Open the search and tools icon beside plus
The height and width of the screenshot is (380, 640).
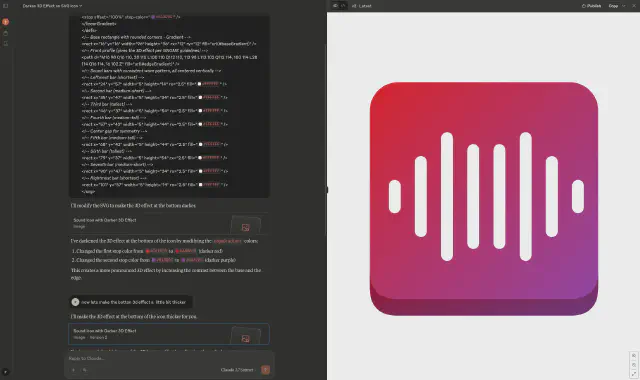tap(84, 370)
